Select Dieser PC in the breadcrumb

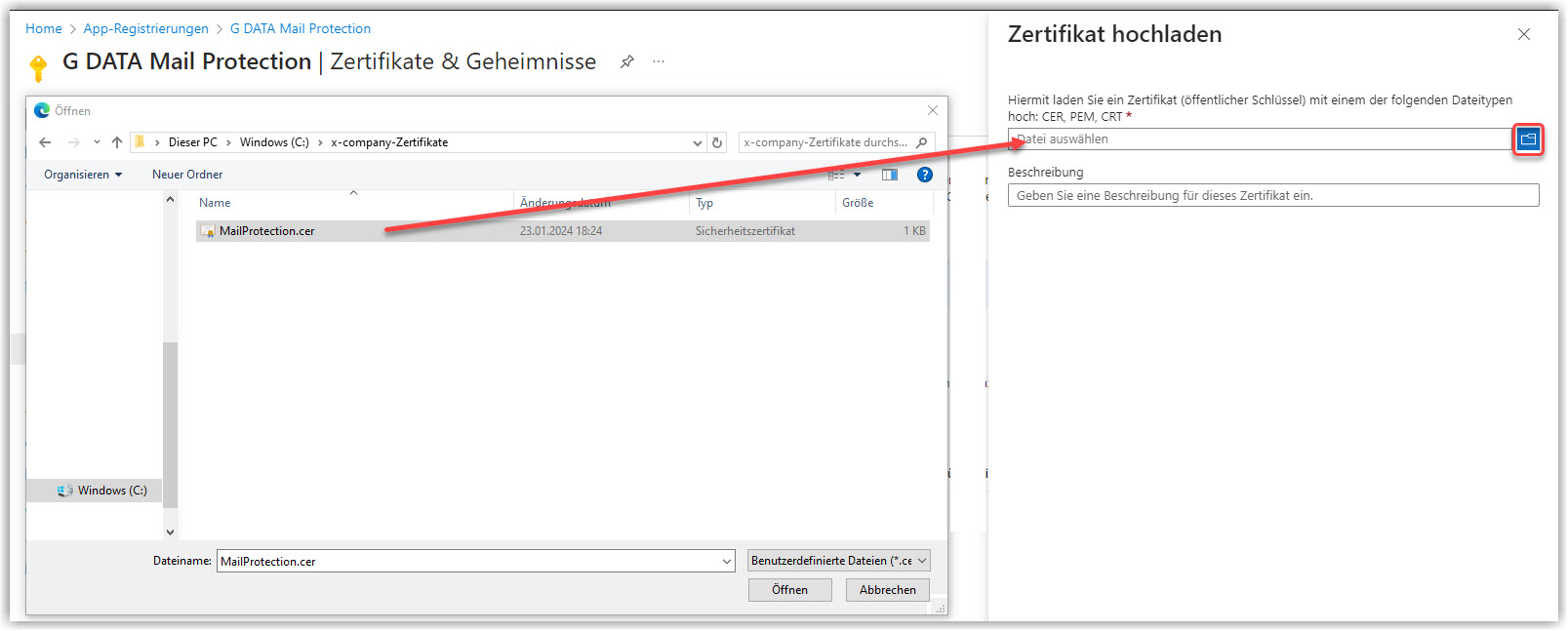point(193,142)
